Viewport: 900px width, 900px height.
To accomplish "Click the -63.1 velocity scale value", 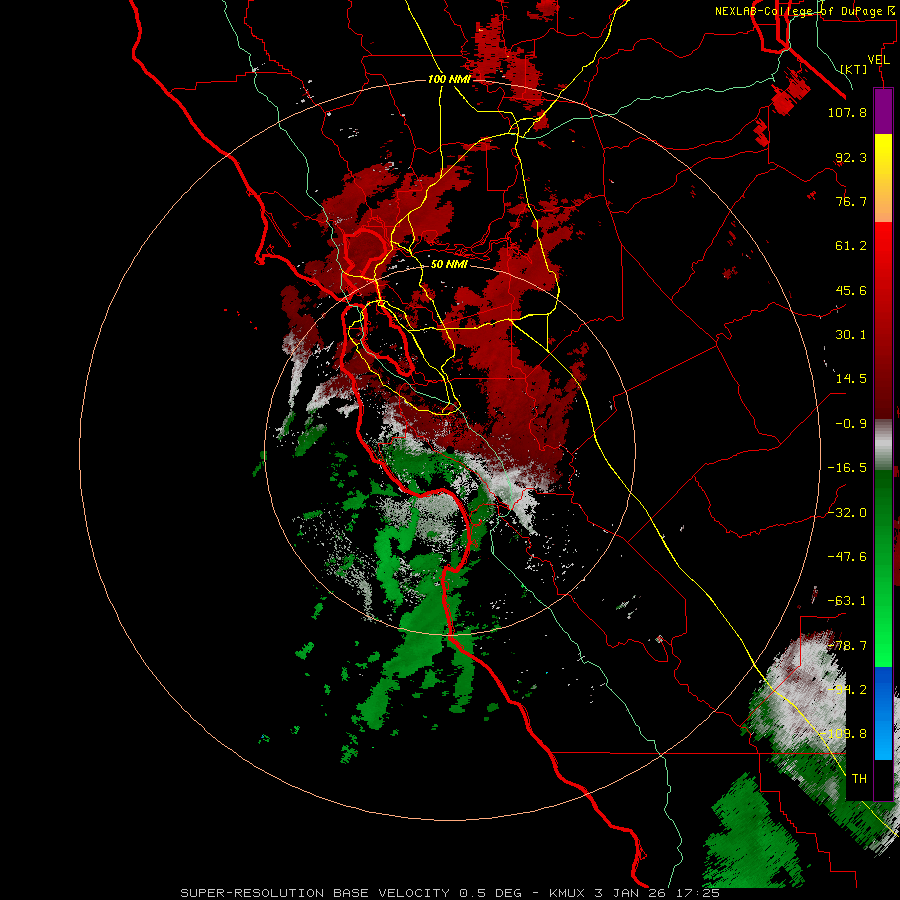I will [x=847, y=601].
